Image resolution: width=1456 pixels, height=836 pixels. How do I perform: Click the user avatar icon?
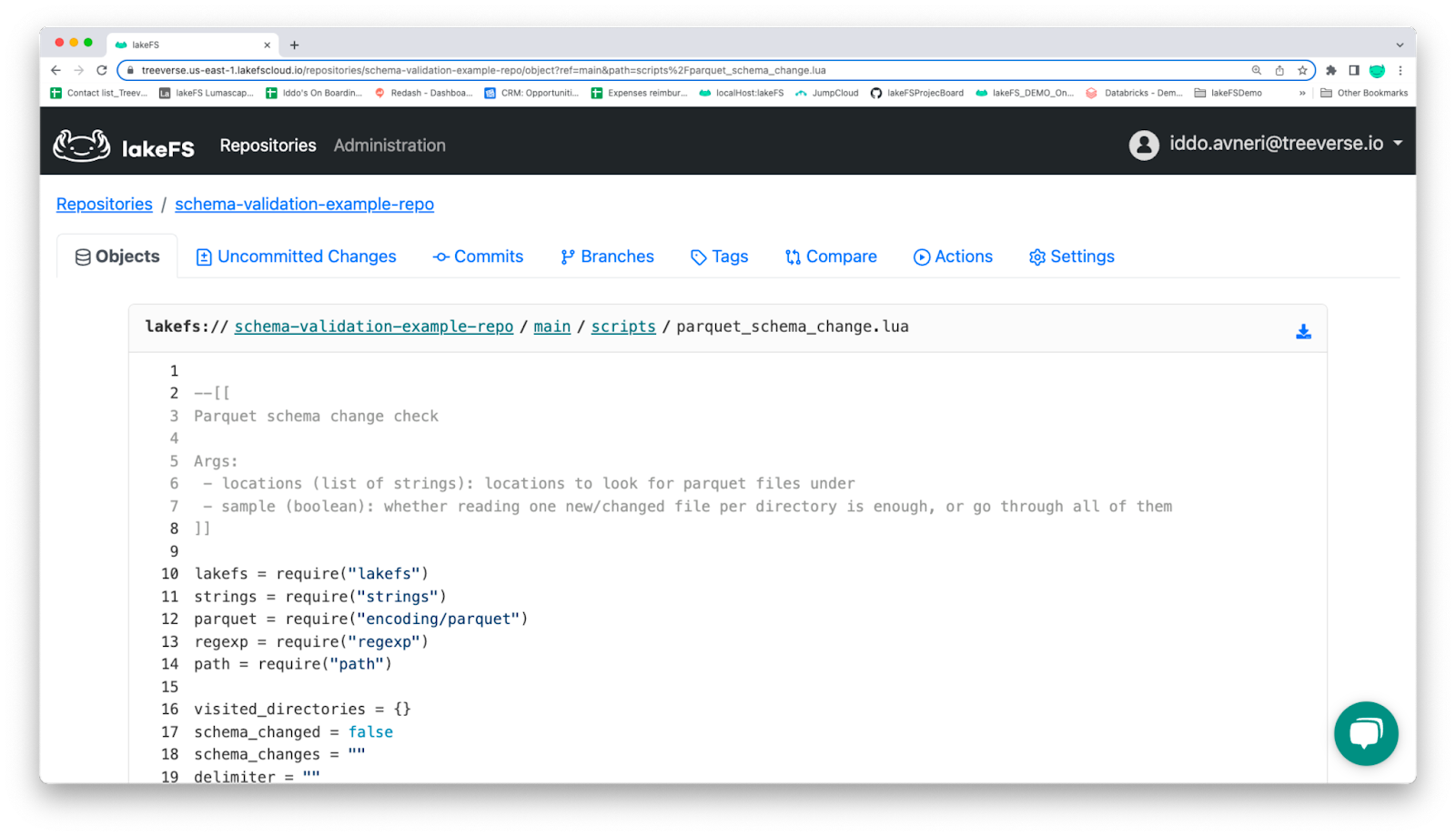(x=1144, y=145)
